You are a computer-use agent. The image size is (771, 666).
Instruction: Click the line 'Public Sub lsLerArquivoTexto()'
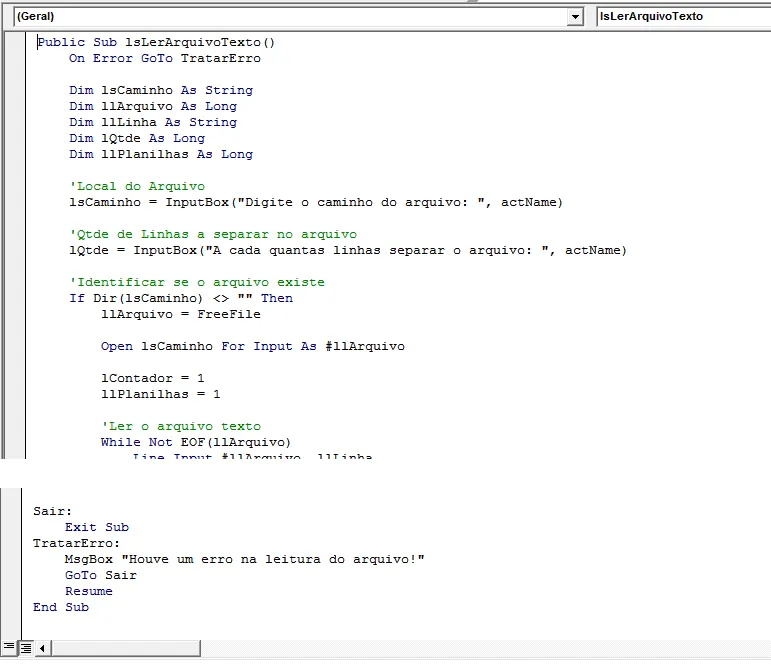(156, 42)
